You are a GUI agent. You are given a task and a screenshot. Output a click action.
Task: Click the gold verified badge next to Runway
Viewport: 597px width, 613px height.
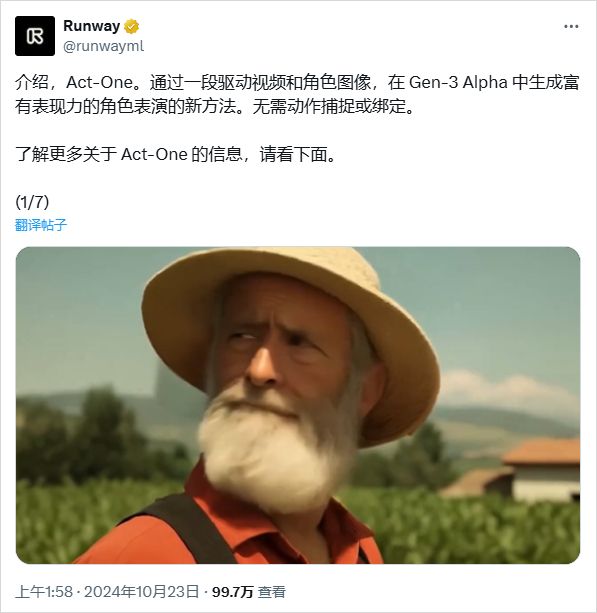tap(131, 27)
